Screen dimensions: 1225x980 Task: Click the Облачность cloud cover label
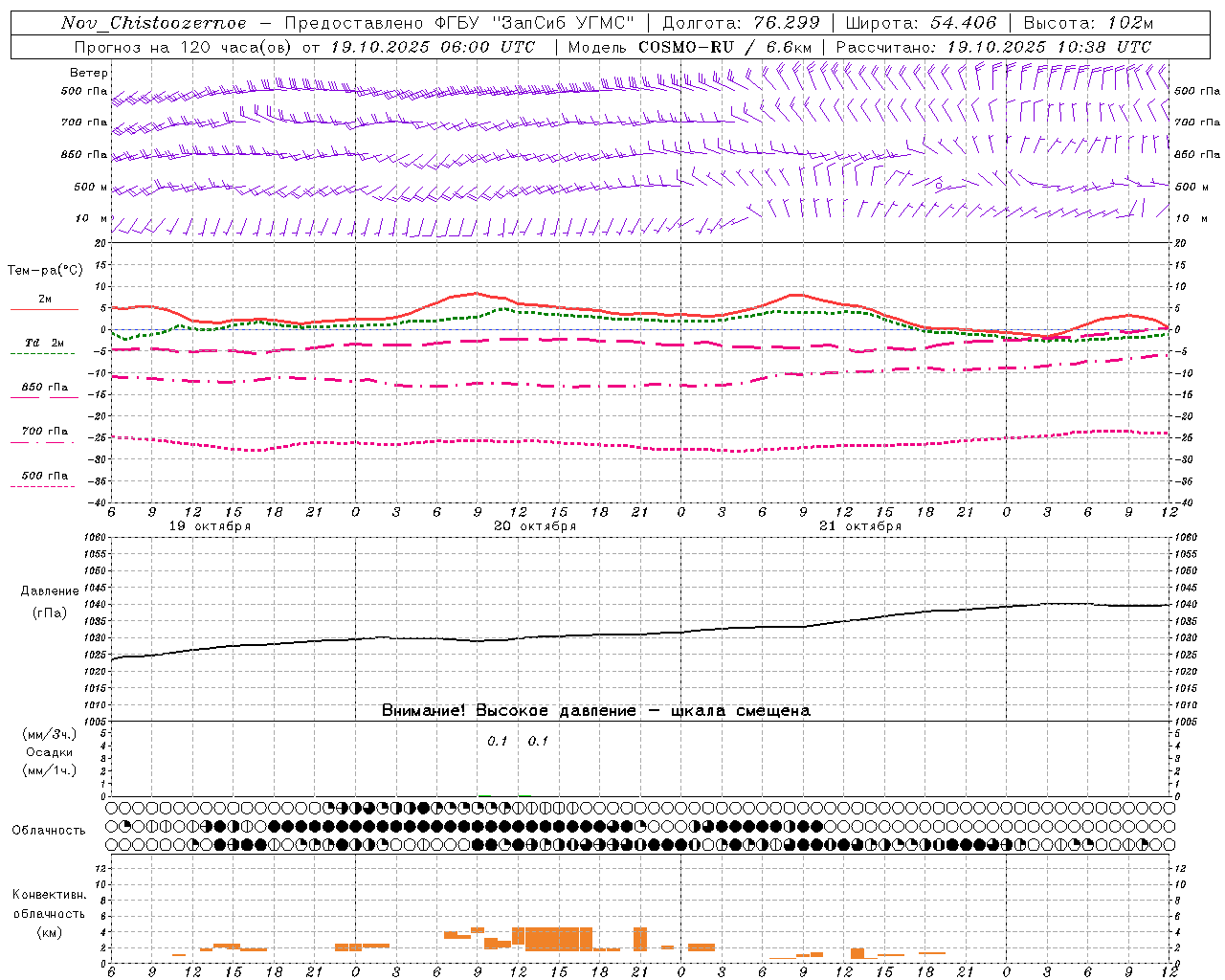[x=49, y=830]
